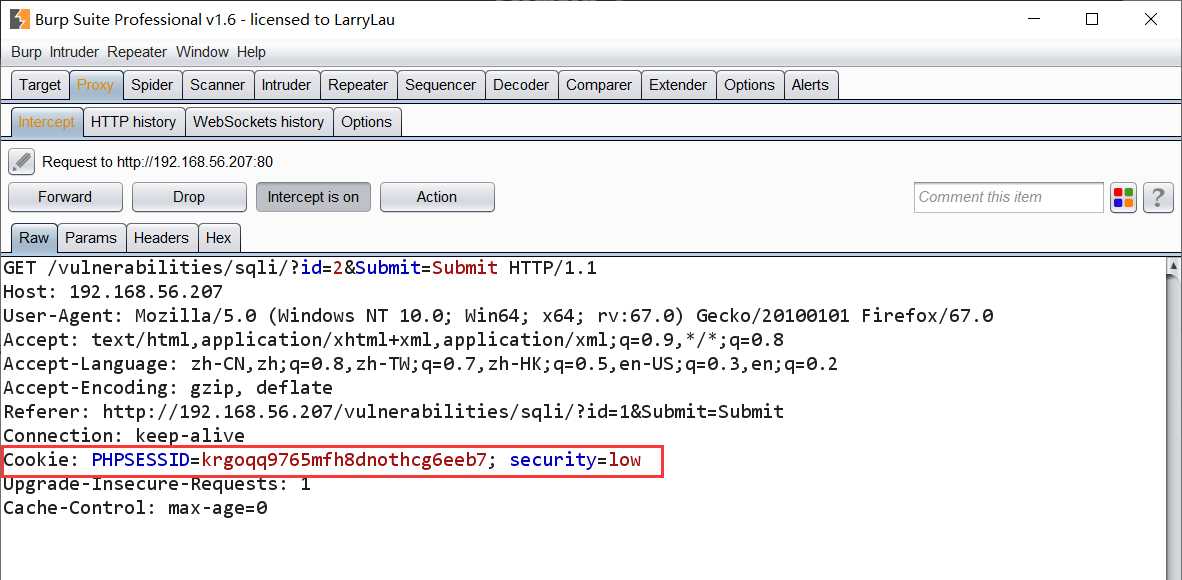Open the Intruder menu
The height and width of the screenshot is (580, 1182).
point(75,52)
